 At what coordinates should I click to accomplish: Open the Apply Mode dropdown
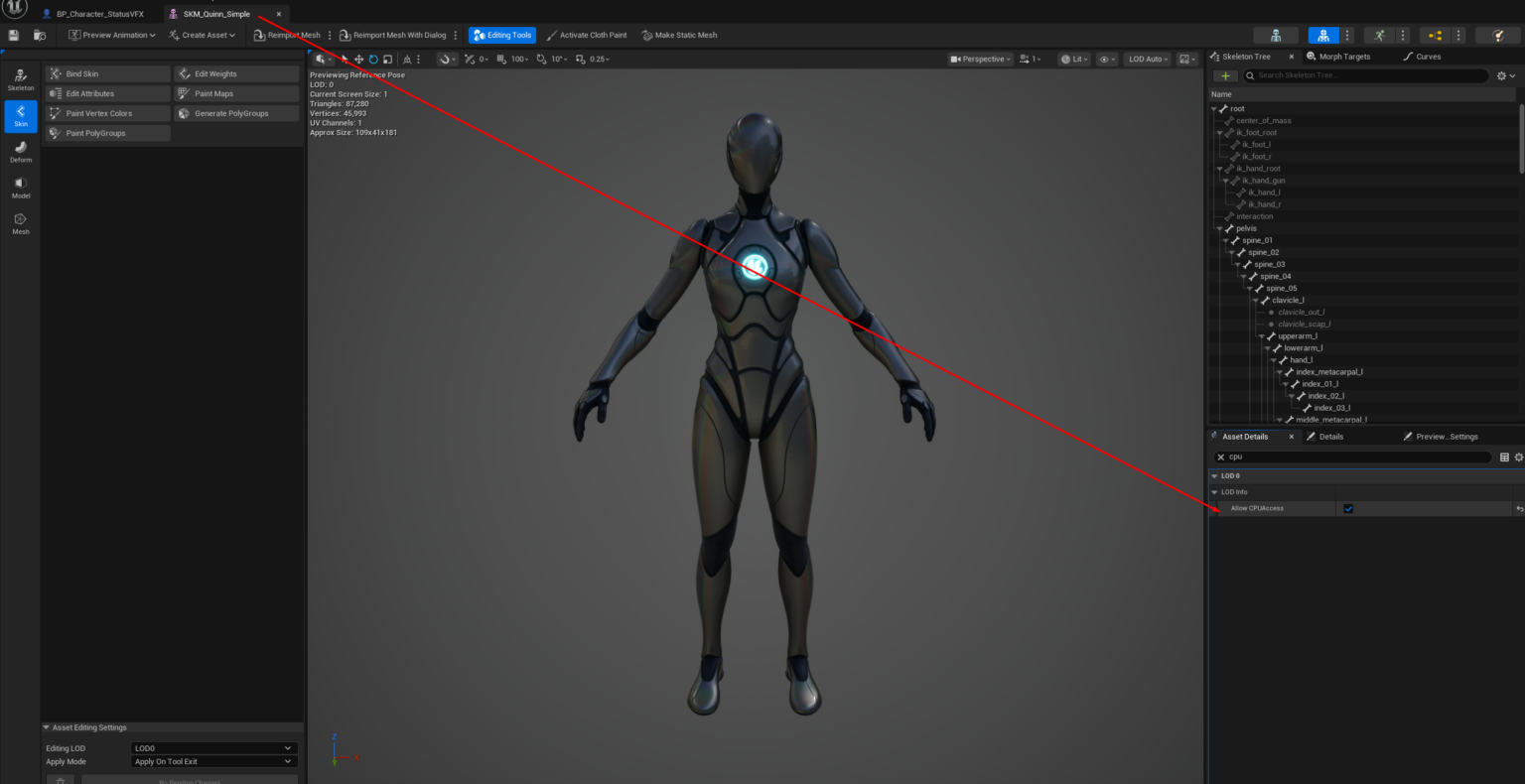[x=213, y=762]
